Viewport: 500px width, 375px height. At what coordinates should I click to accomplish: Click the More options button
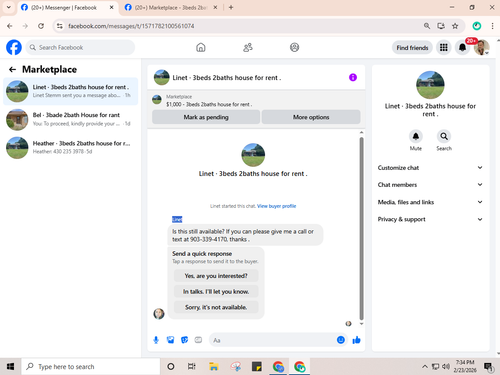[x=311, y=117]
